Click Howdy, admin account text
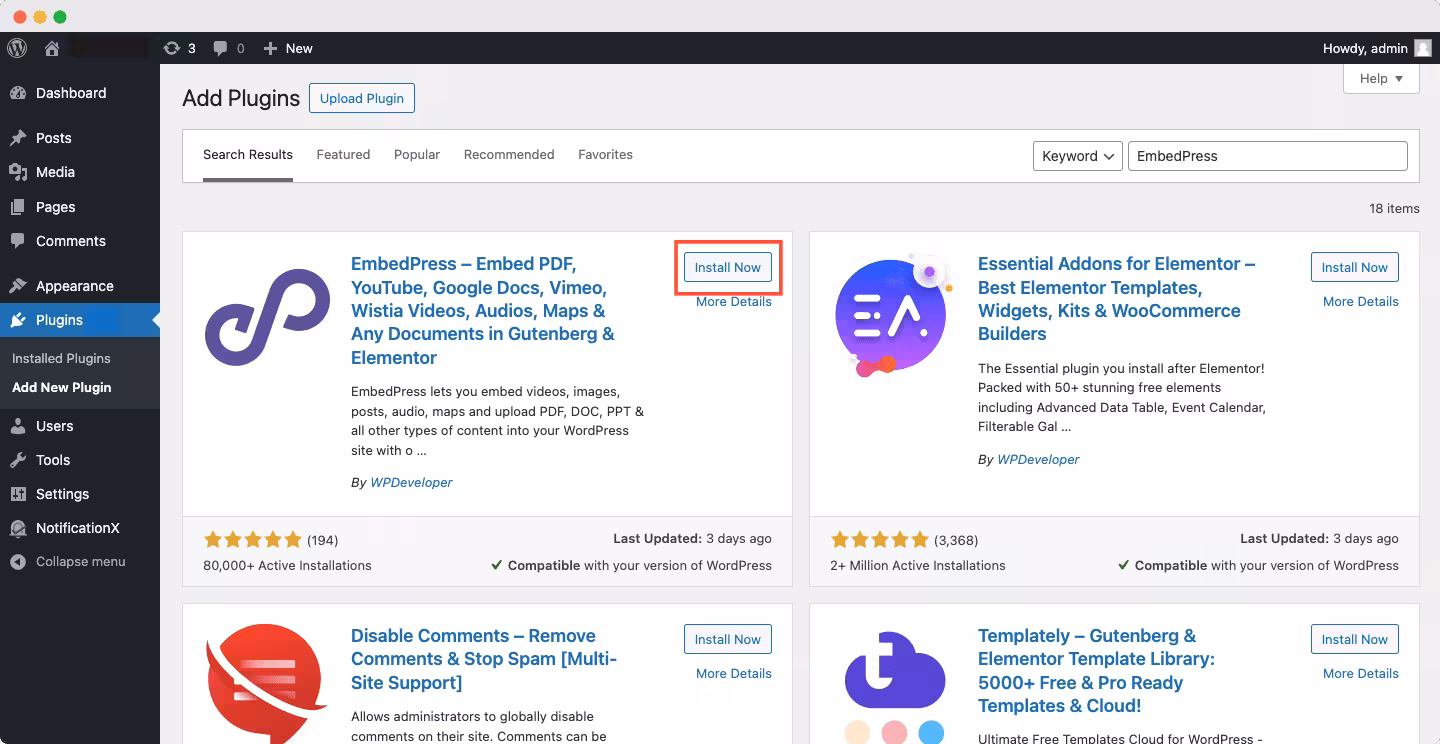Viewport: 1440px width, 744px height. pos(1365,48)
